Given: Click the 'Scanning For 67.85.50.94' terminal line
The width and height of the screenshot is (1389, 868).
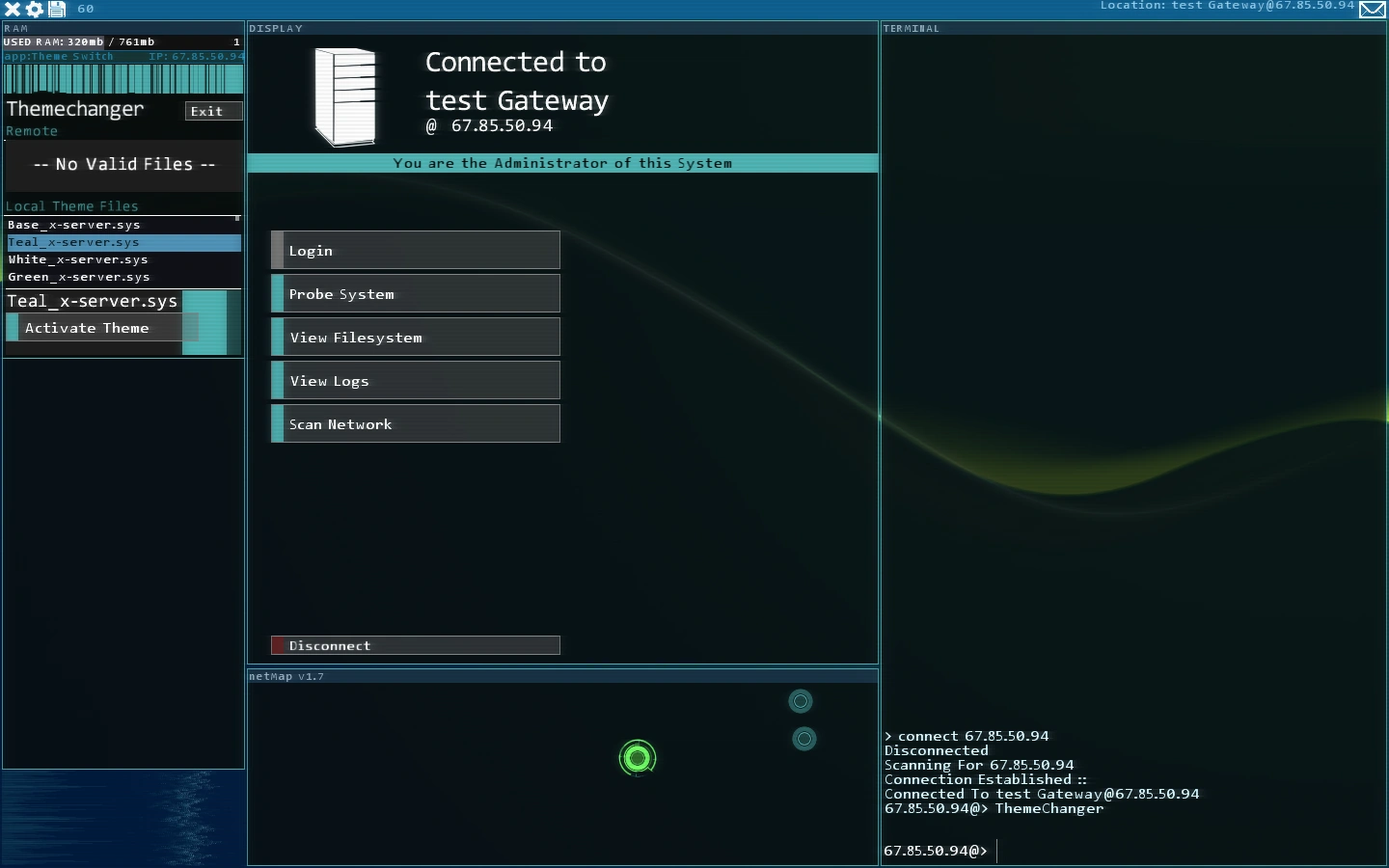Looking at the screenshot, I should click(x=979, y=765).
